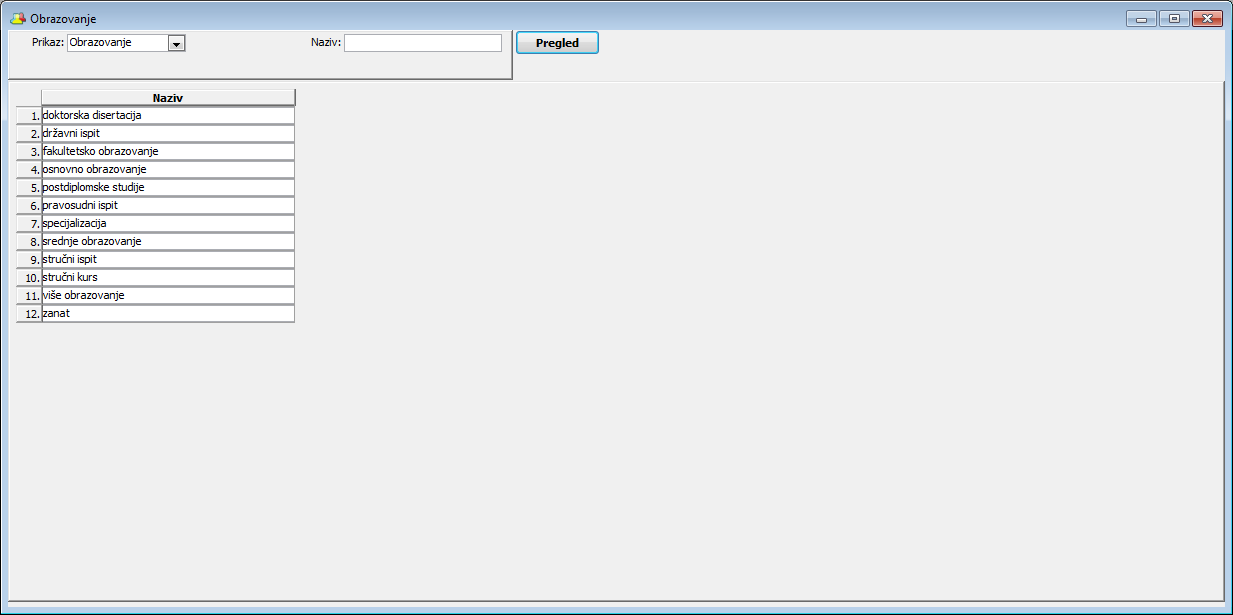Select the row 'državni ispit'
1233x615 pixels.
point(168,133)
